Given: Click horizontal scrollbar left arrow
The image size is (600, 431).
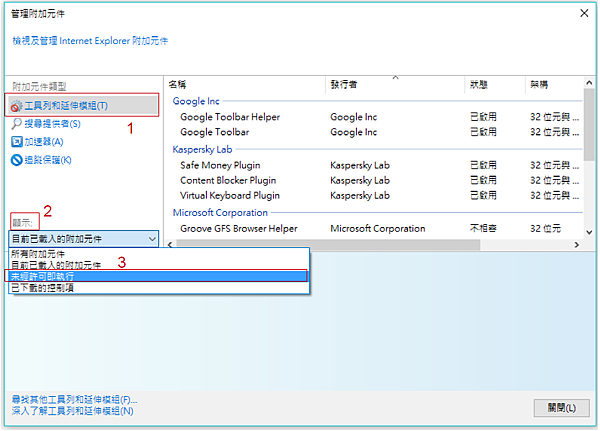Looking at the screenshot, I should 170,245.
